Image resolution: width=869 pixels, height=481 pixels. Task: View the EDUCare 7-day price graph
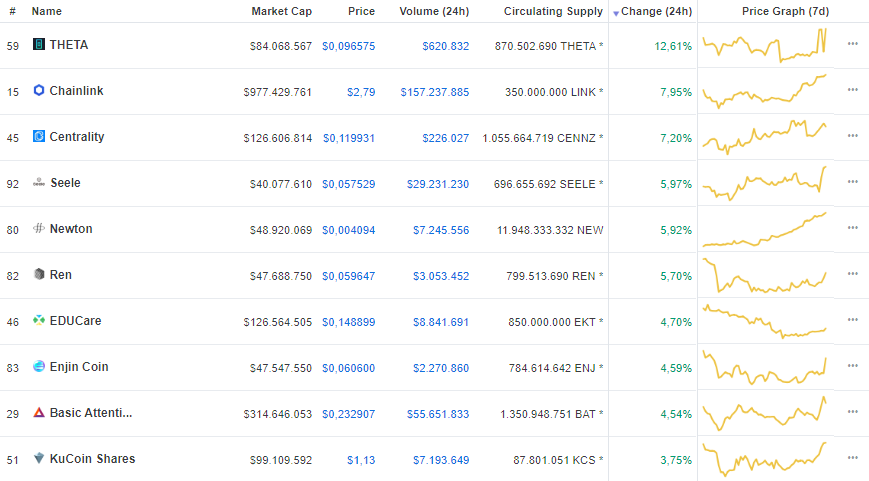(x=765, y=321)
